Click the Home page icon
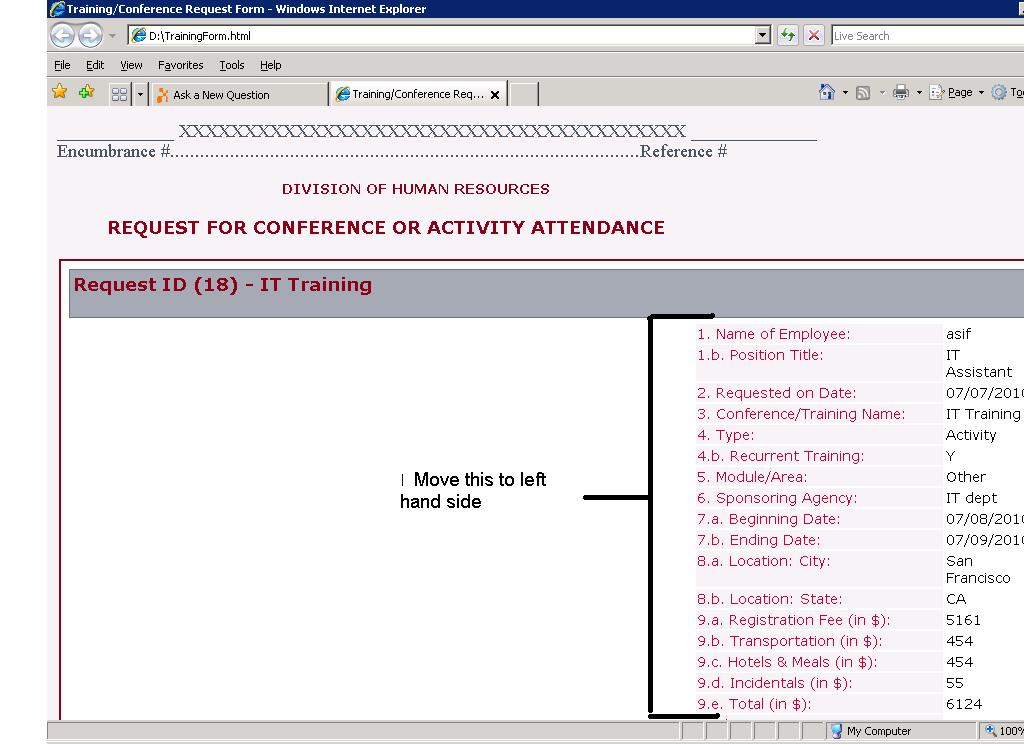1024x744 pixels. click(827, 92)
